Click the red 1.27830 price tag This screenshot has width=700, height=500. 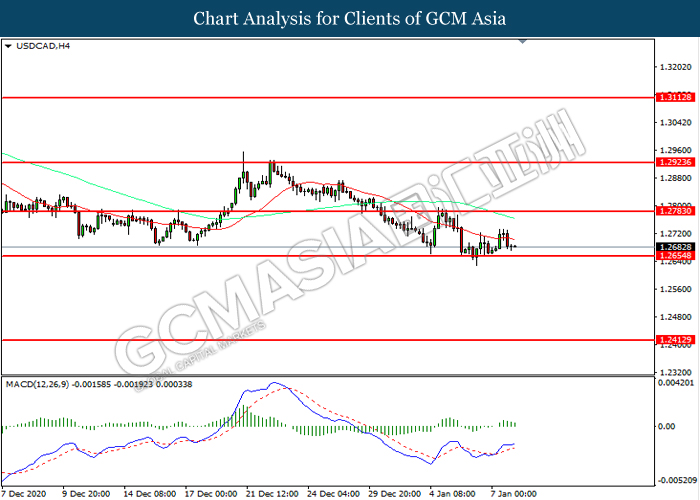(x=673, y=212)
